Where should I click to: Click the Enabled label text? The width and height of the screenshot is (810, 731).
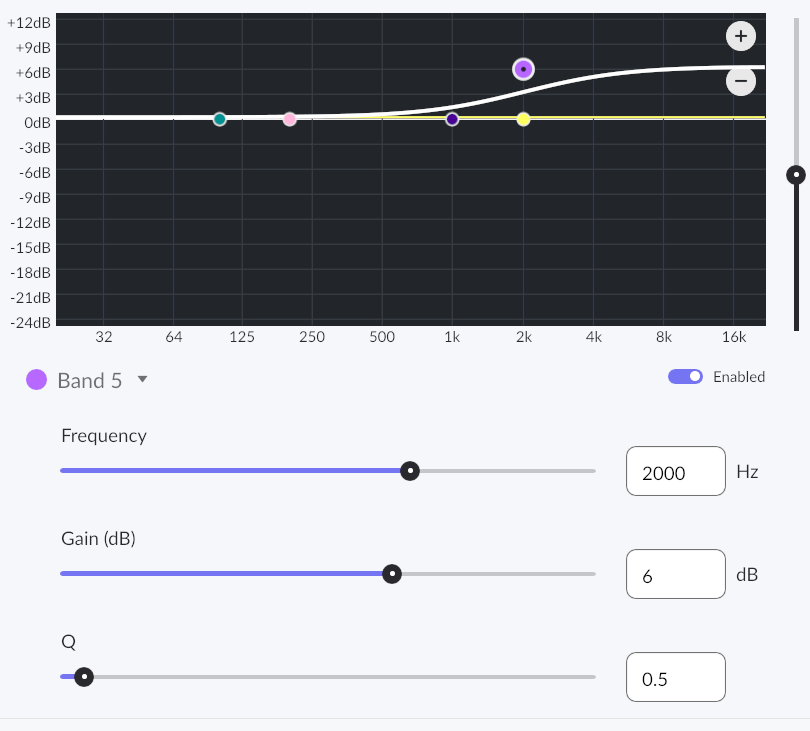click(x=738, y=377)
